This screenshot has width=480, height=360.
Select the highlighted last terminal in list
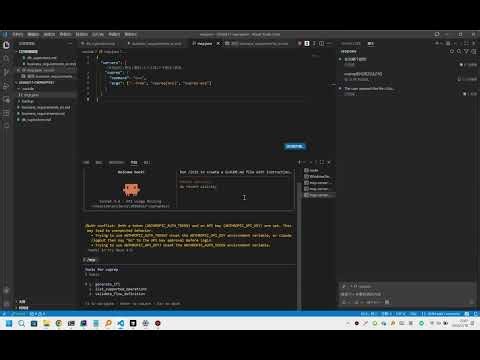tap(319, 195)
